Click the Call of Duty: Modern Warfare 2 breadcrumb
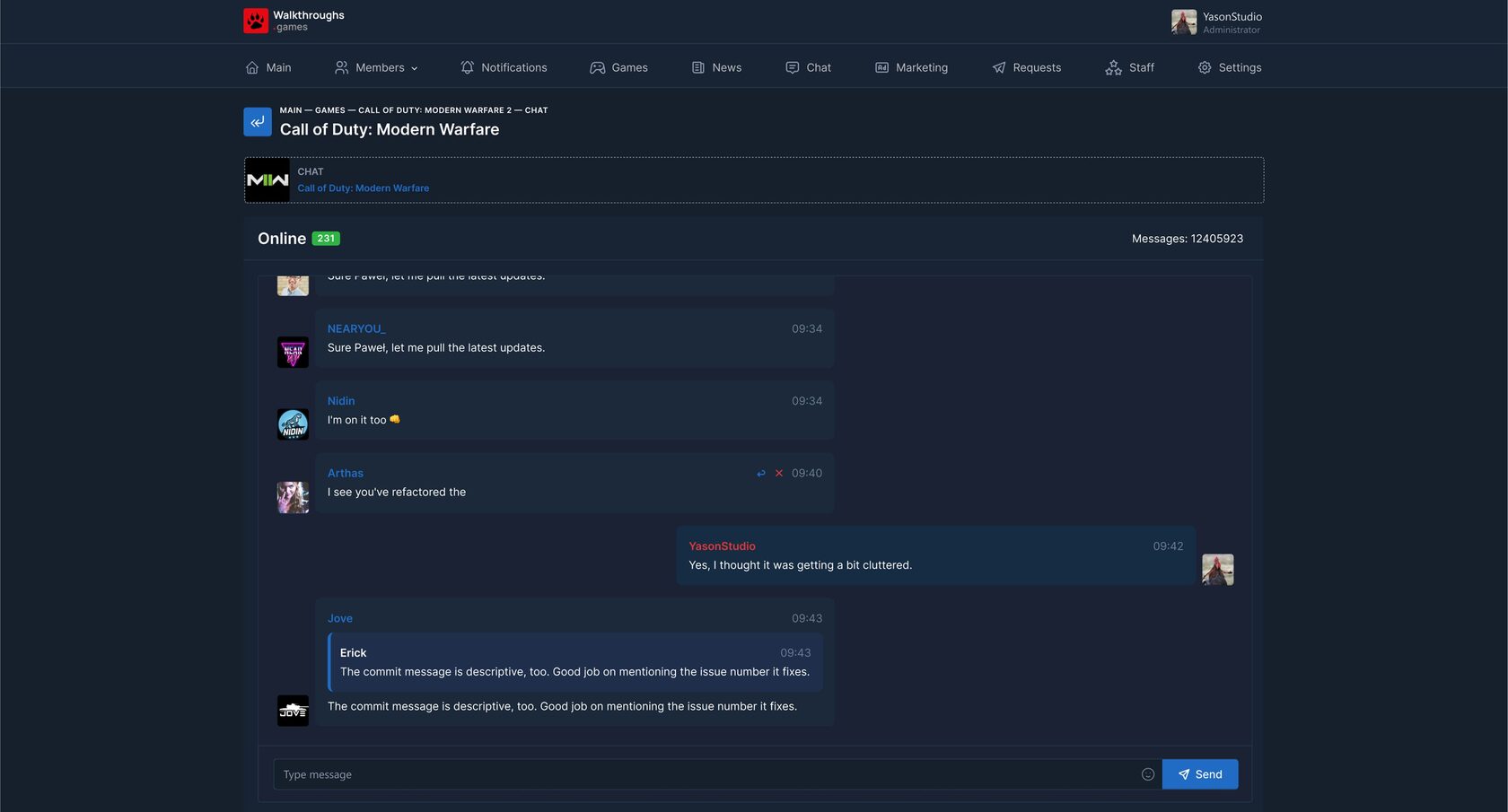 click(435, 110)
